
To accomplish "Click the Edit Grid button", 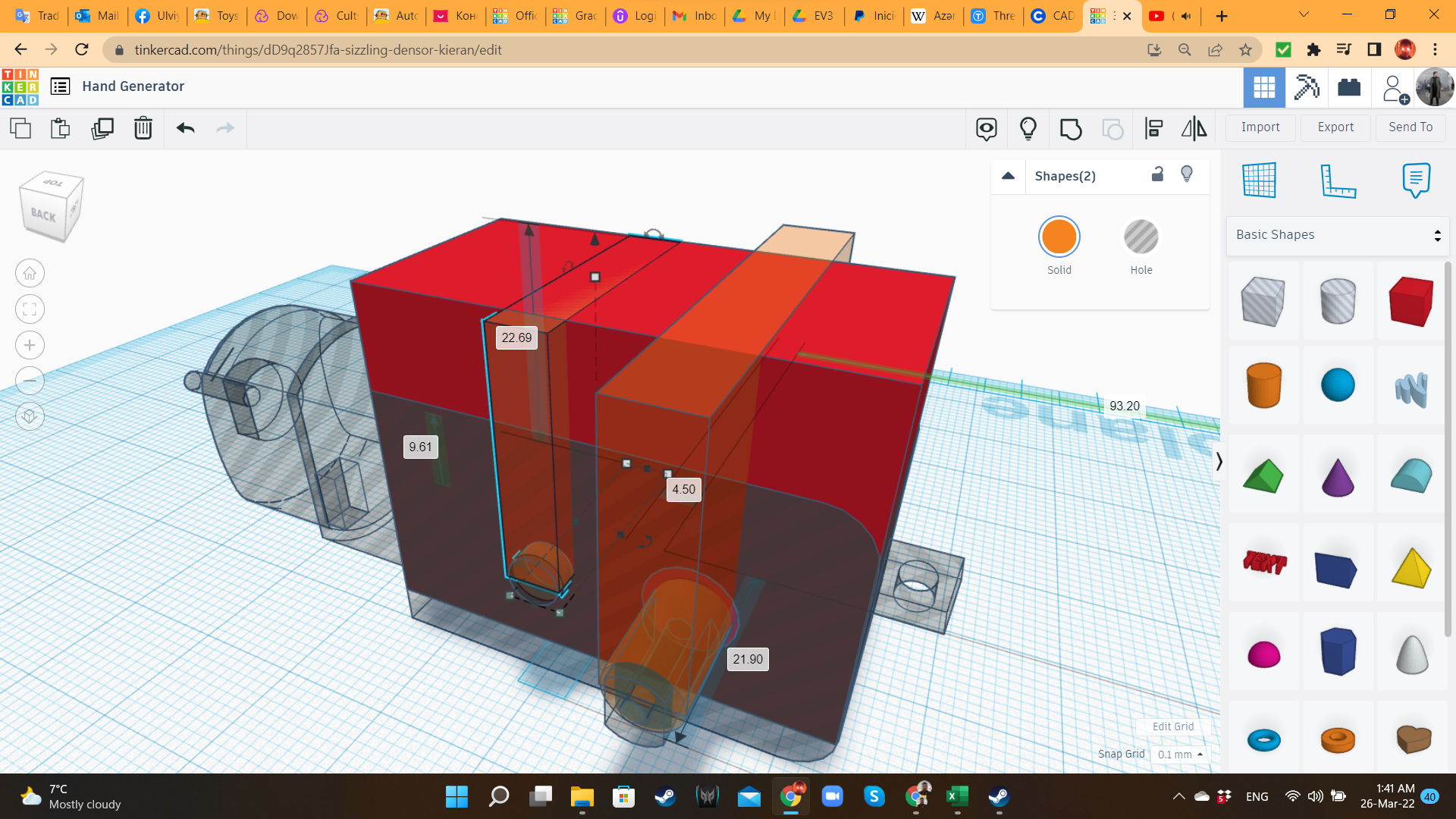I will pyautogui.click(x=1172, y=726).
